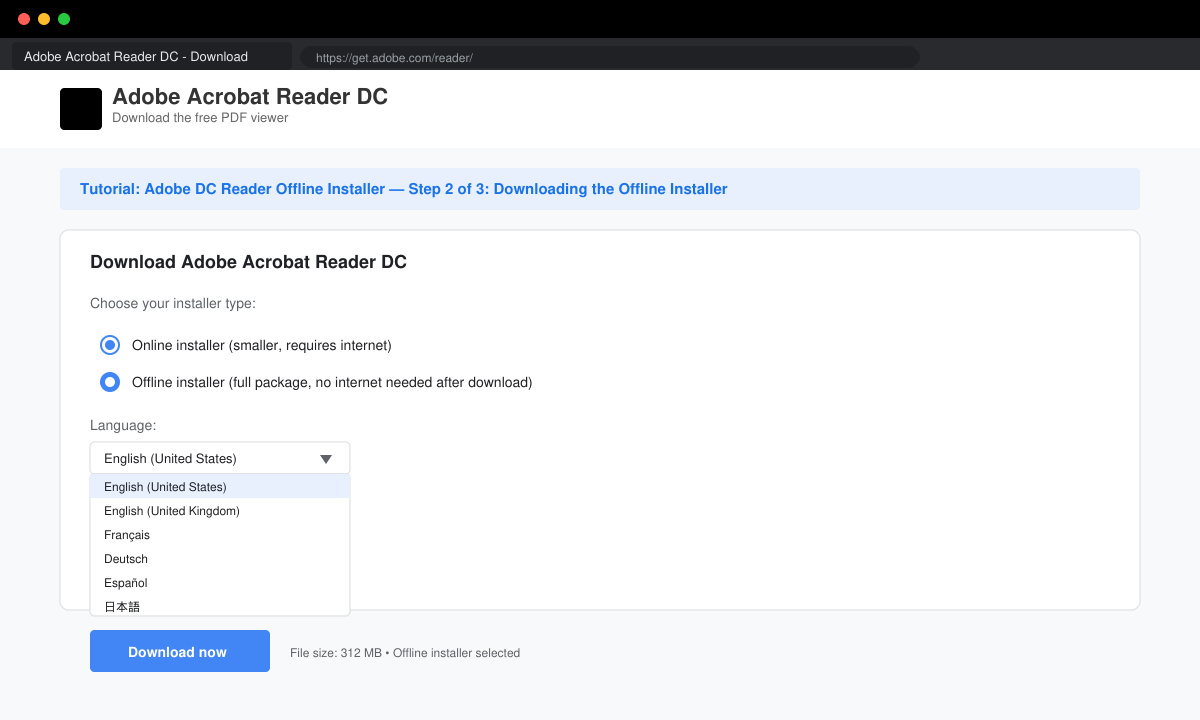The height and width of the screenshot is (720, 1200).
Task: Click the Choose your installer type label
Action: [173, 303]
